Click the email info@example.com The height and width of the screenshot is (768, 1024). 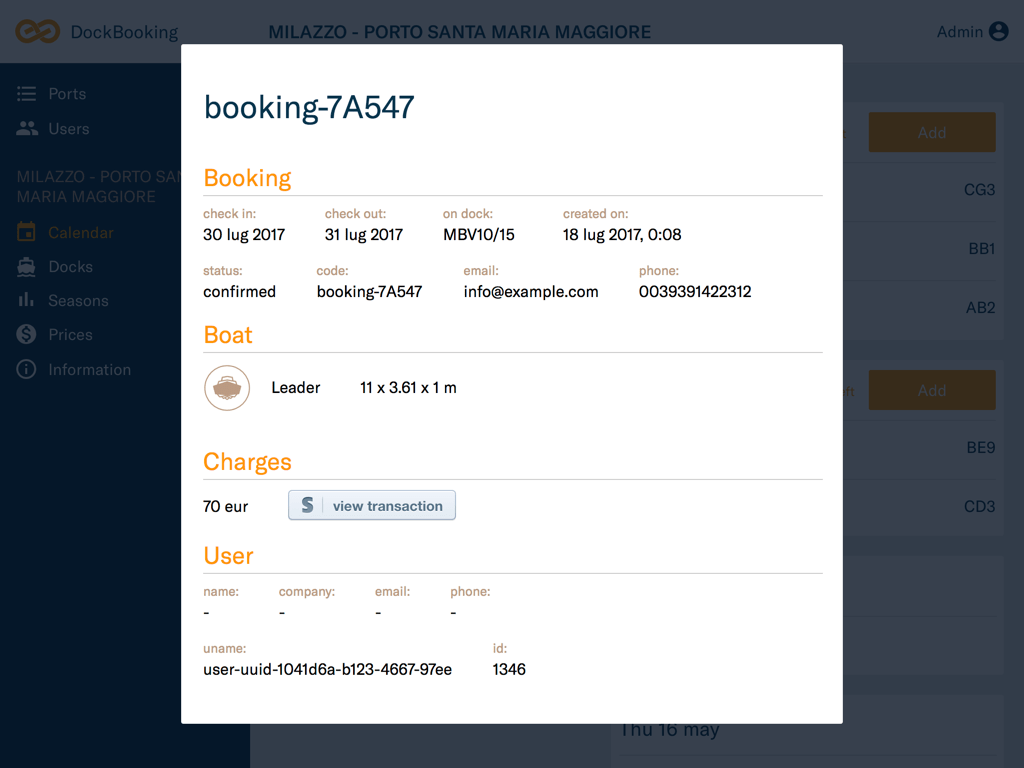click(x=531, y=291)
